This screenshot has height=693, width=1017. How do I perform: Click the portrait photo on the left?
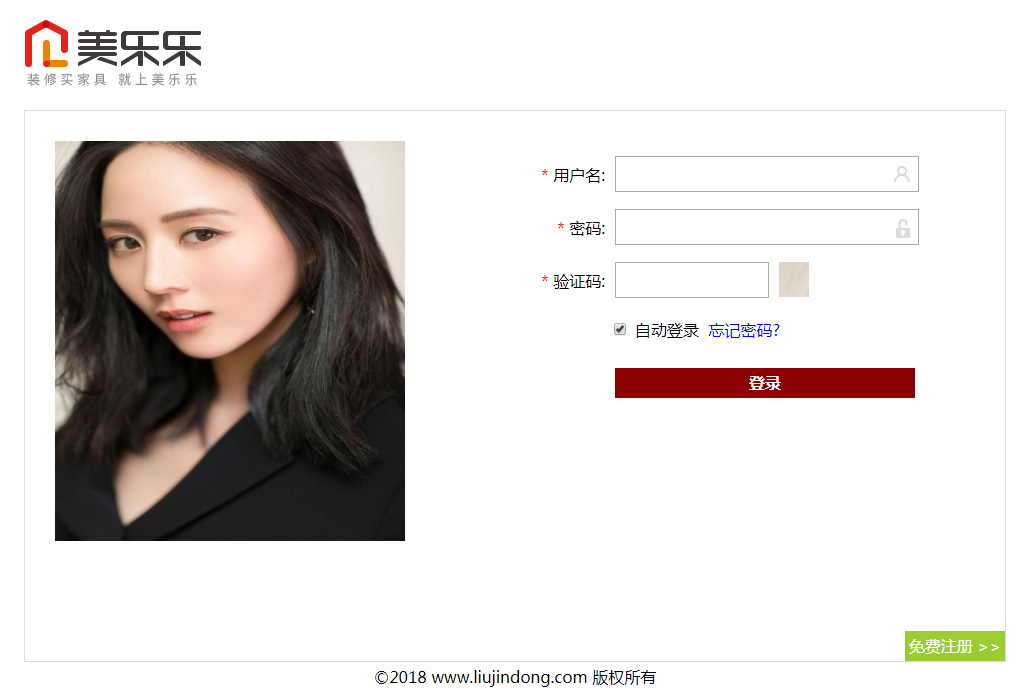pyautogui.click(x=230, y=341)
